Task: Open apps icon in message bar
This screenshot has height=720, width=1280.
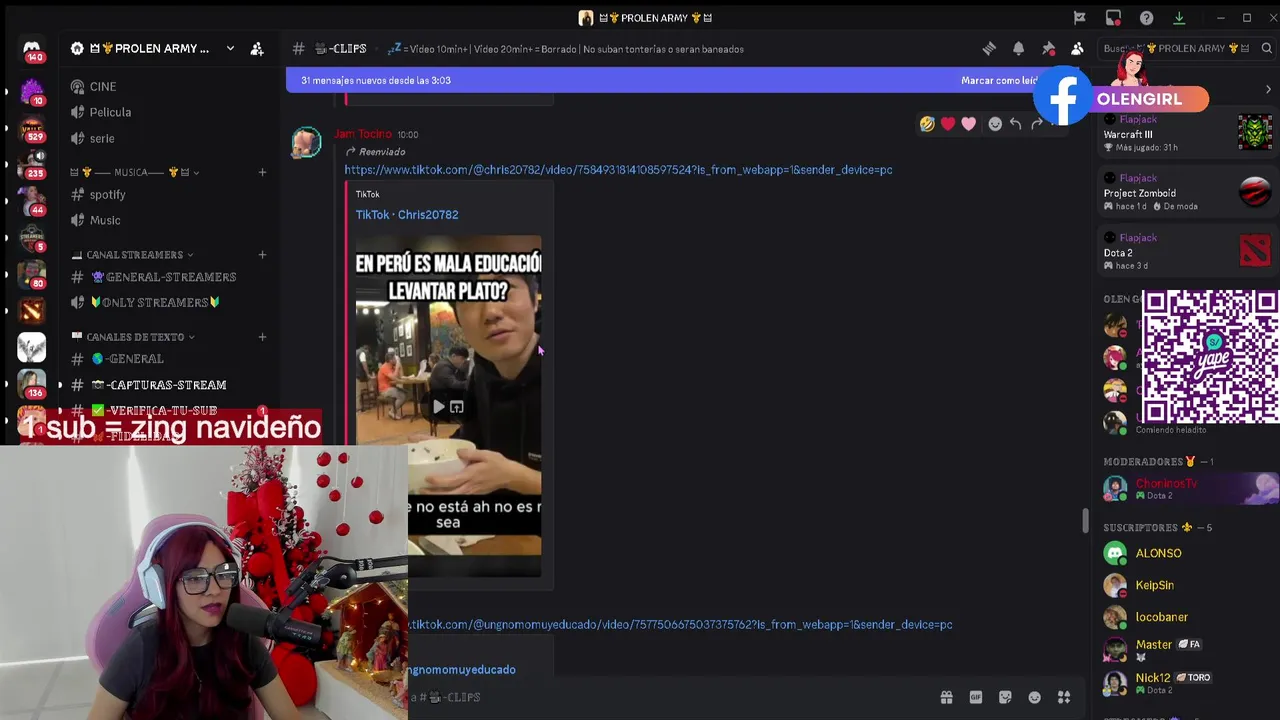Action: pos(1064,697)
